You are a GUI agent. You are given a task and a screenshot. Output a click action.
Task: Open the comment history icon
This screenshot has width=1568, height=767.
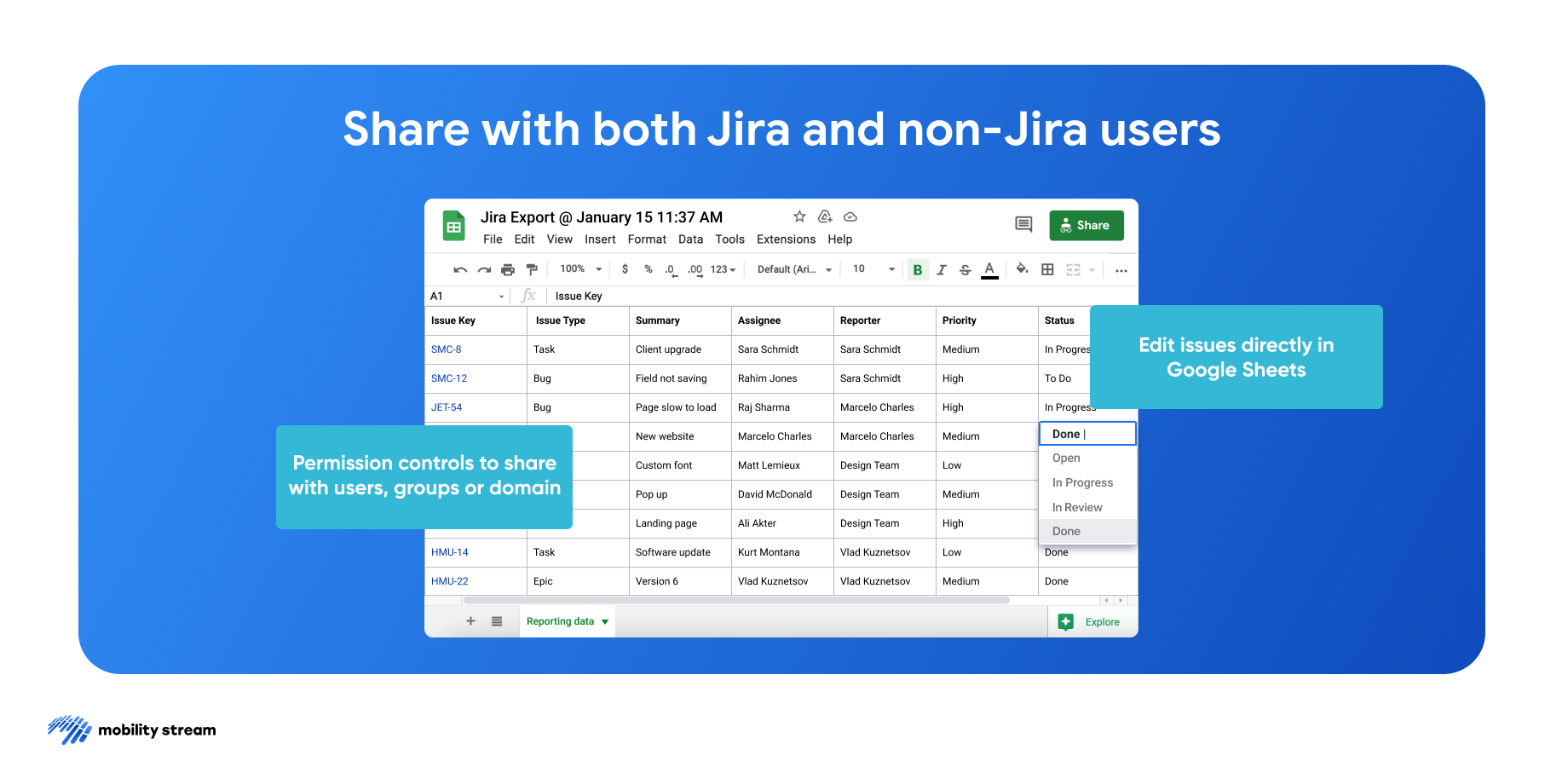[x=1023, y=224]
